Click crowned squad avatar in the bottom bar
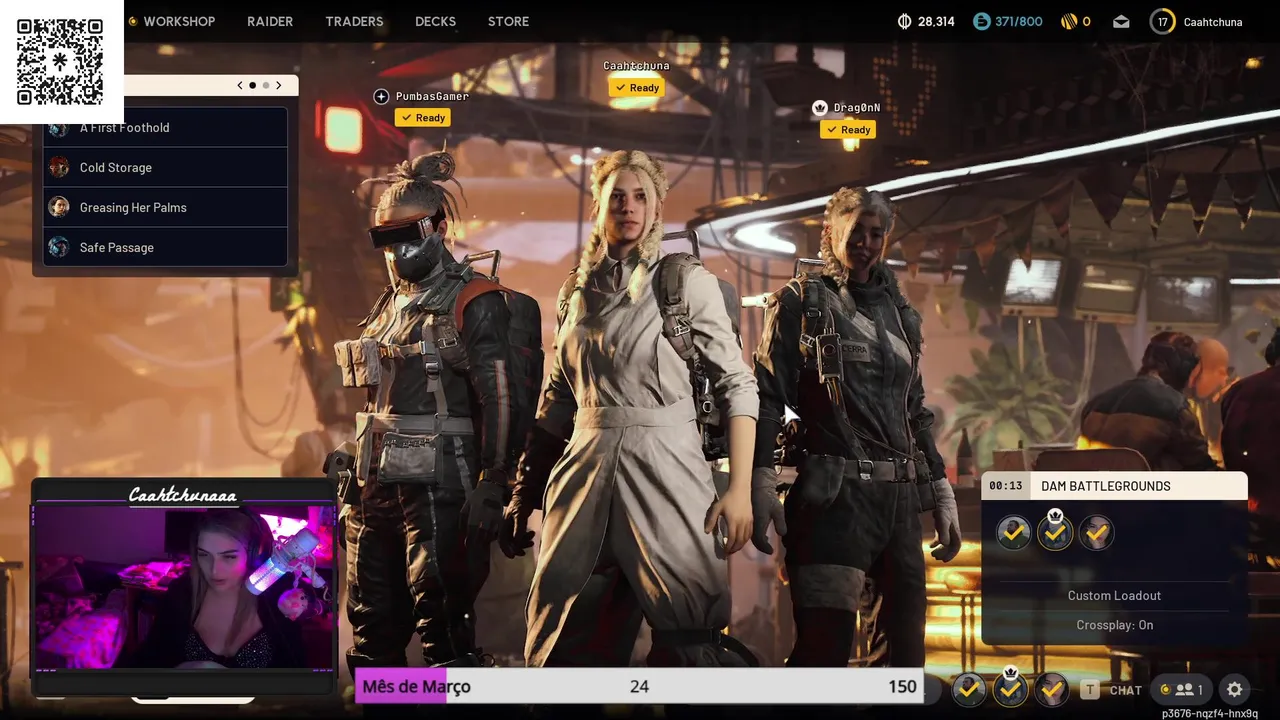The image size is (1280, 720). click(x=1010, y=687)
